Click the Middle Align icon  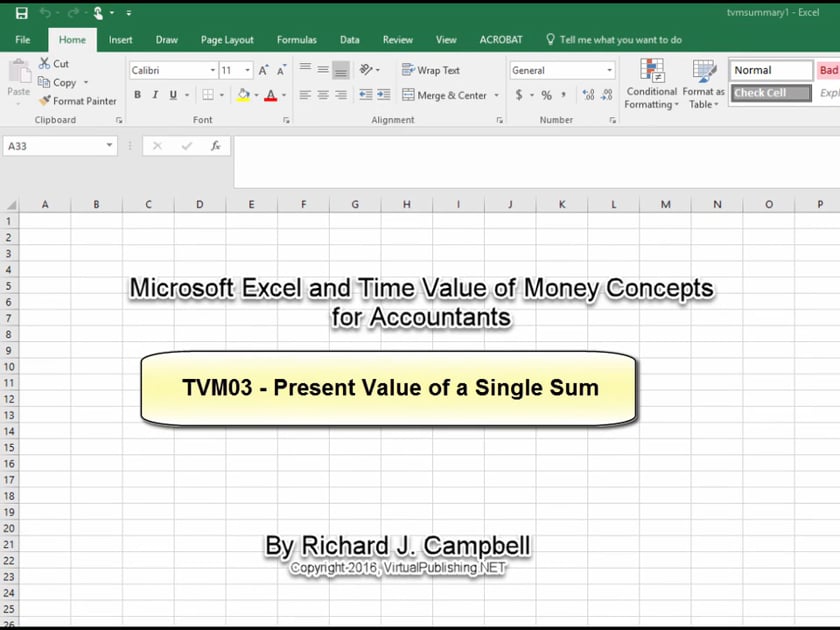point(323,69)
